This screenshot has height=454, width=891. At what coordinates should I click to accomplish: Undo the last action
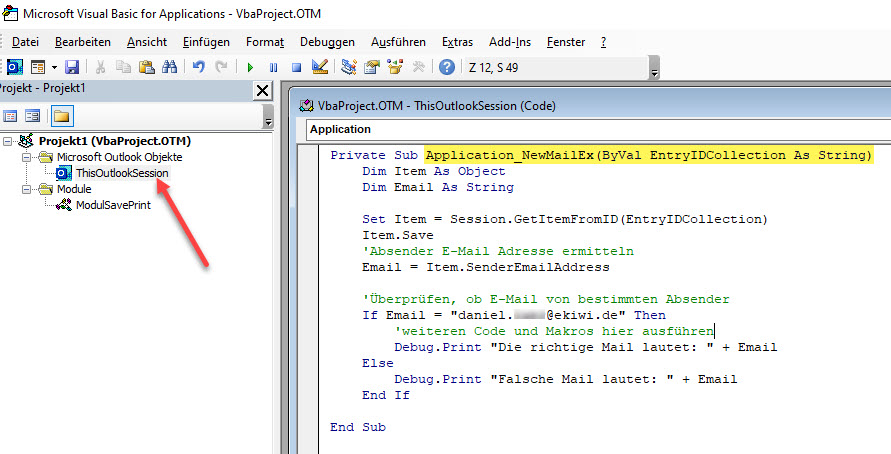[198, 68]
